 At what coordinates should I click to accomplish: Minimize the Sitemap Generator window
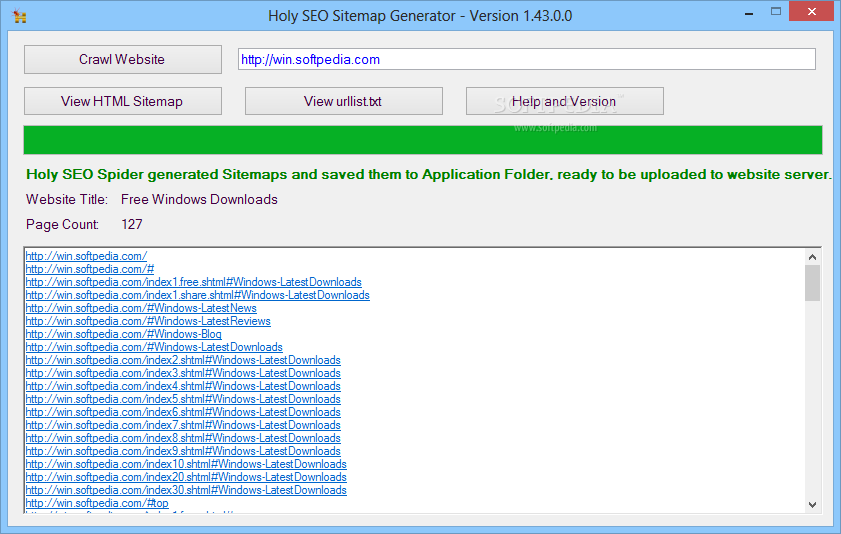point(744,12)
